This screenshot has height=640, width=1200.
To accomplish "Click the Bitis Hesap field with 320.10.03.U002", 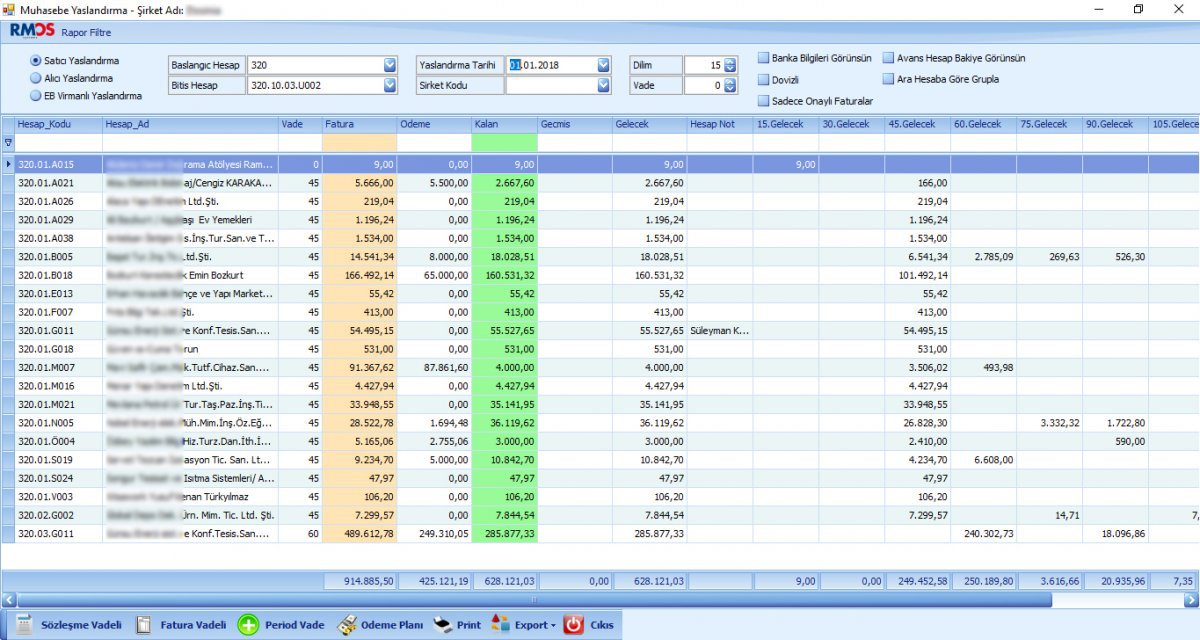I will 315,86.
